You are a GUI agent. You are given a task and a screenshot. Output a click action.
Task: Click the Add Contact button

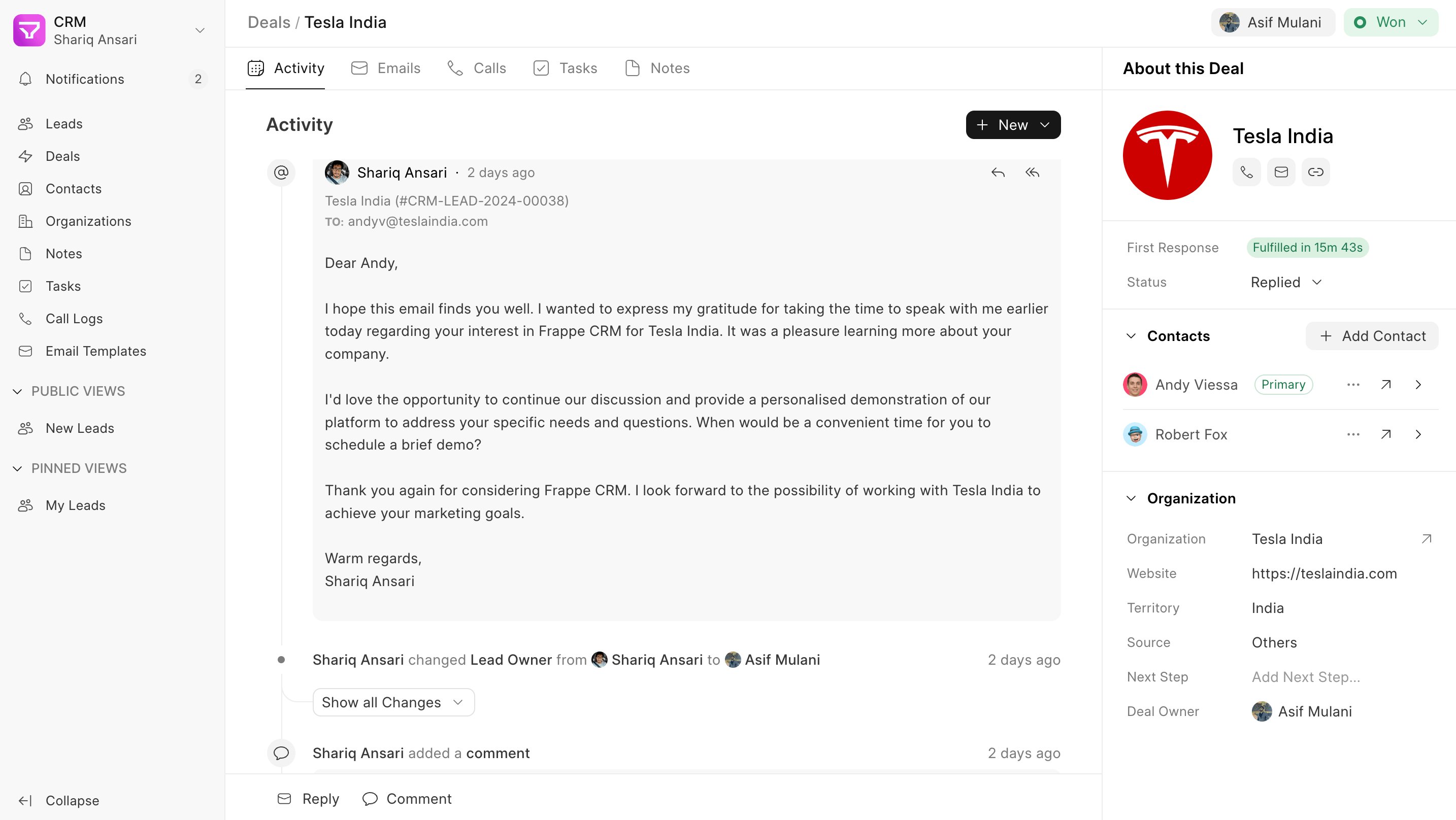(1372, 336)
